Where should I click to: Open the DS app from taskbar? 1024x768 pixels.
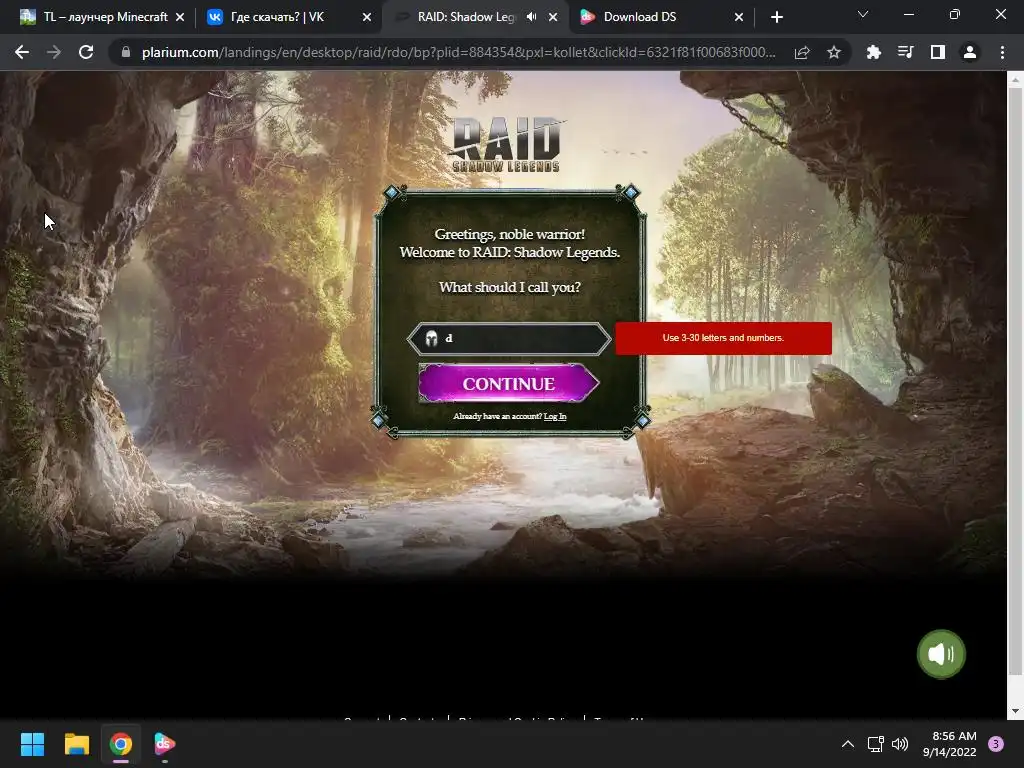[165, 744]
